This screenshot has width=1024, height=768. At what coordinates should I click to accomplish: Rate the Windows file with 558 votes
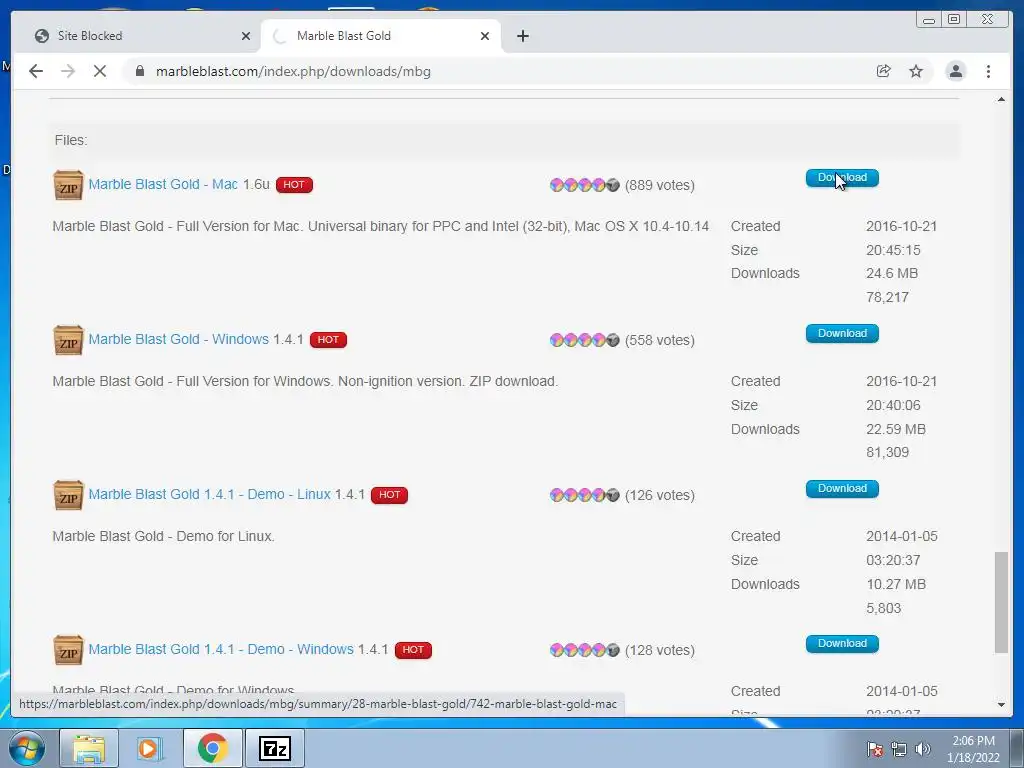584,340
